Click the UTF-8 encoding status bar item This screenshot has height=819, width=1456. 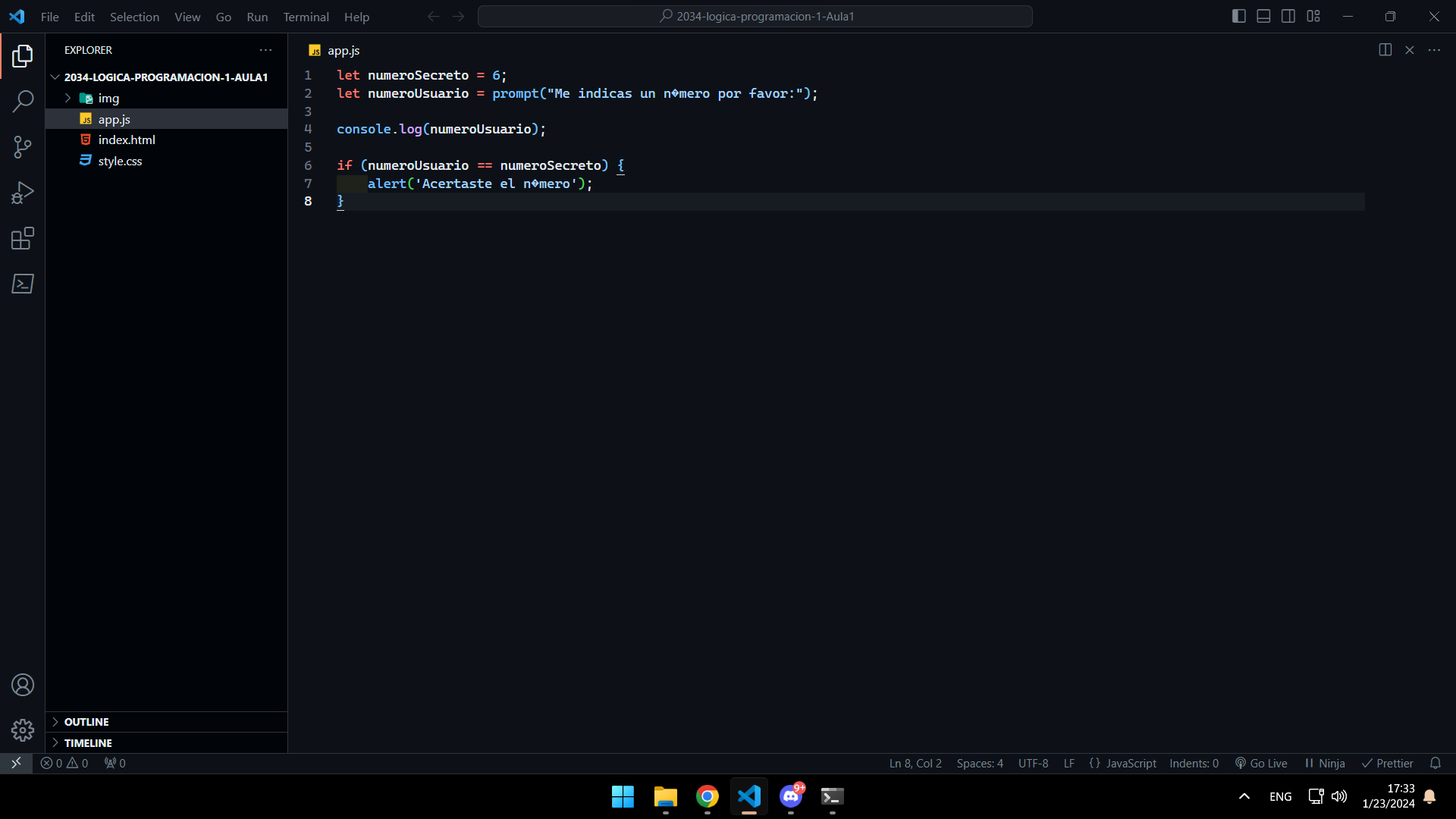pyautogui.click(x=1034, y=763)
